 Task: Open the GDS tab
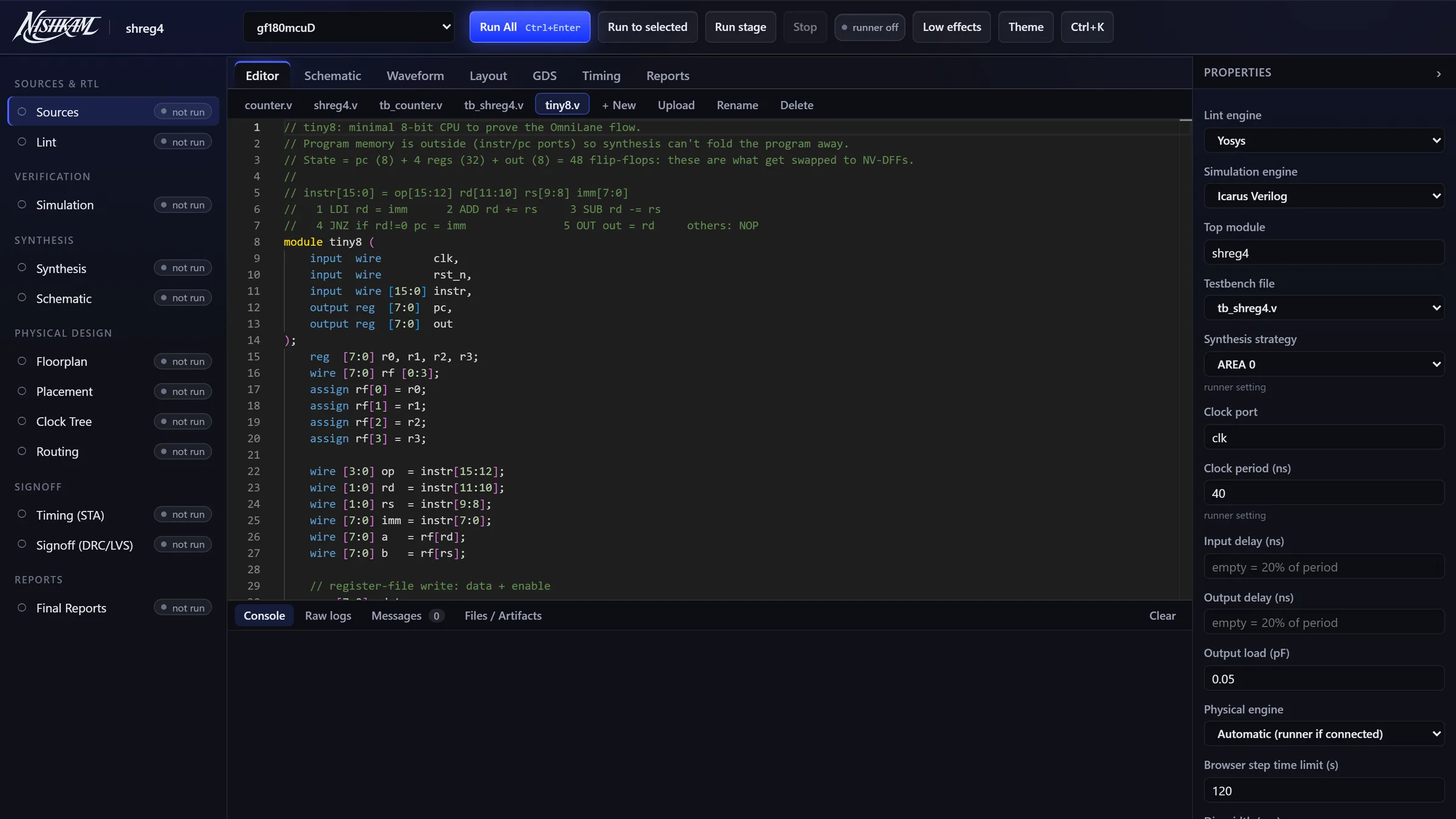[x=544, y=76]
